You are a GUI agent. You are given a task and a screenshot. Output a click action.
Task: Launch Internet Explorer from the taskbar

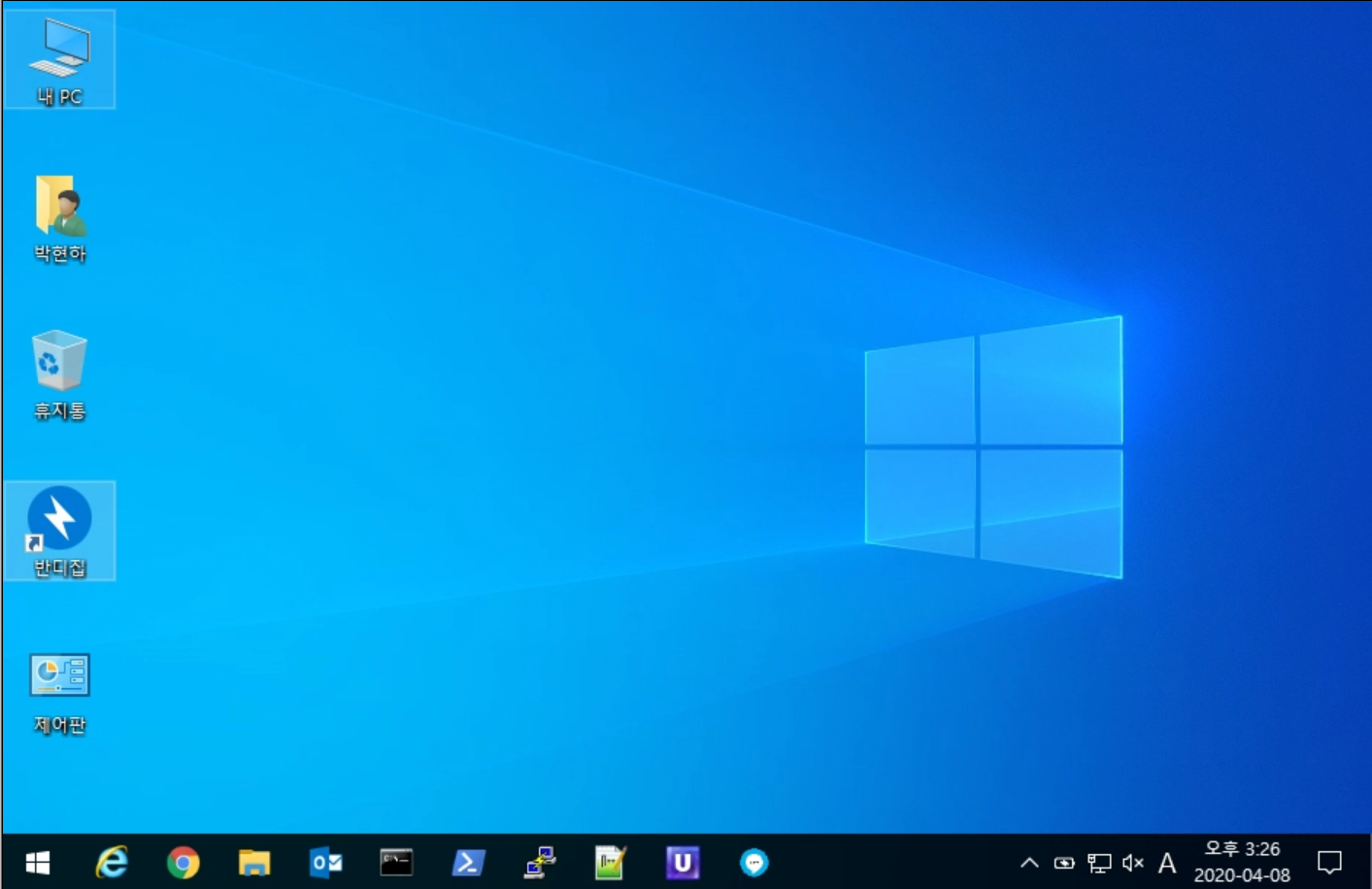[112, 863]
